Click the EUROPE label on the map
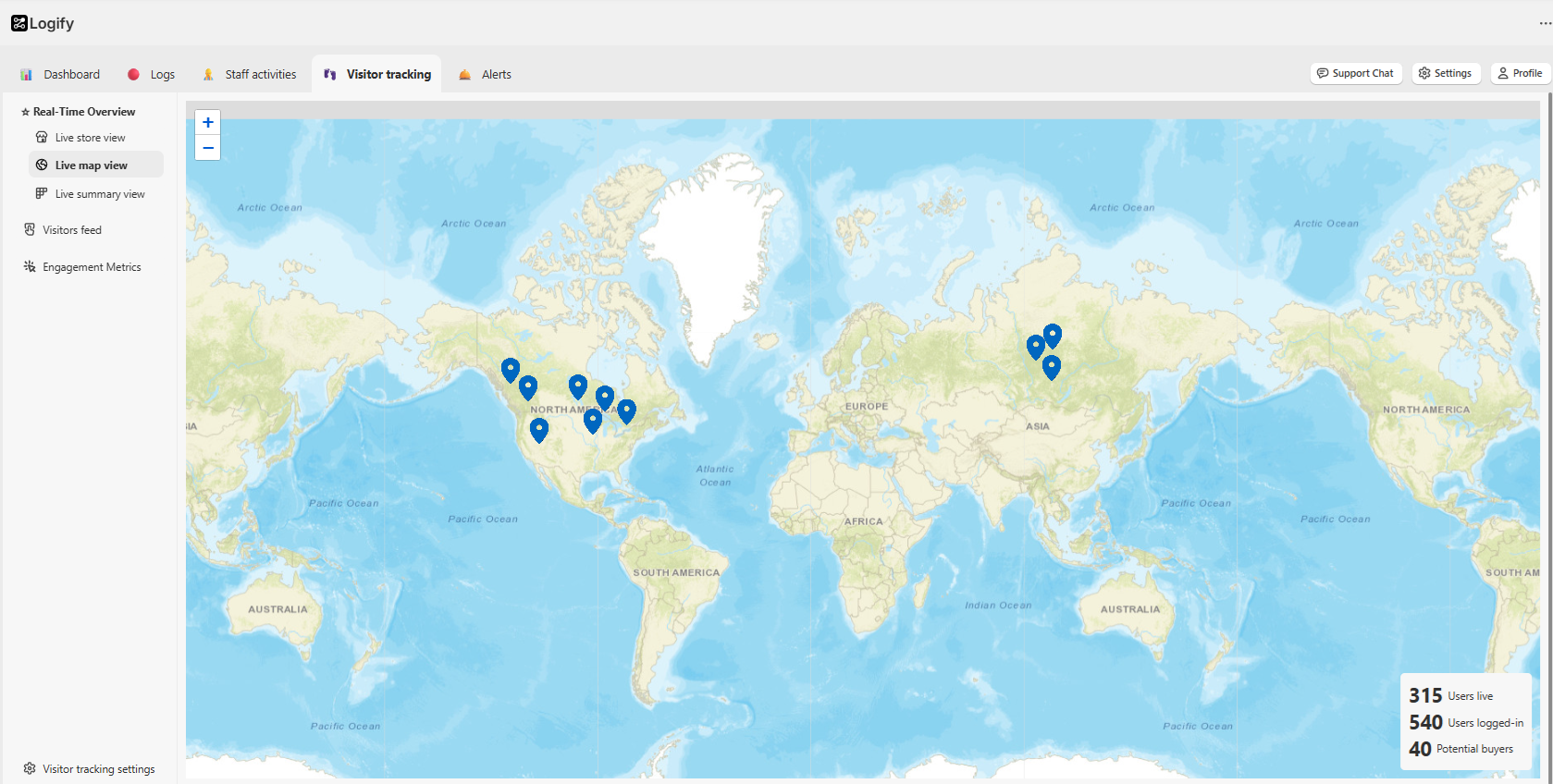This screenshot has height=784, width=1553. click(x=867, y=407)
